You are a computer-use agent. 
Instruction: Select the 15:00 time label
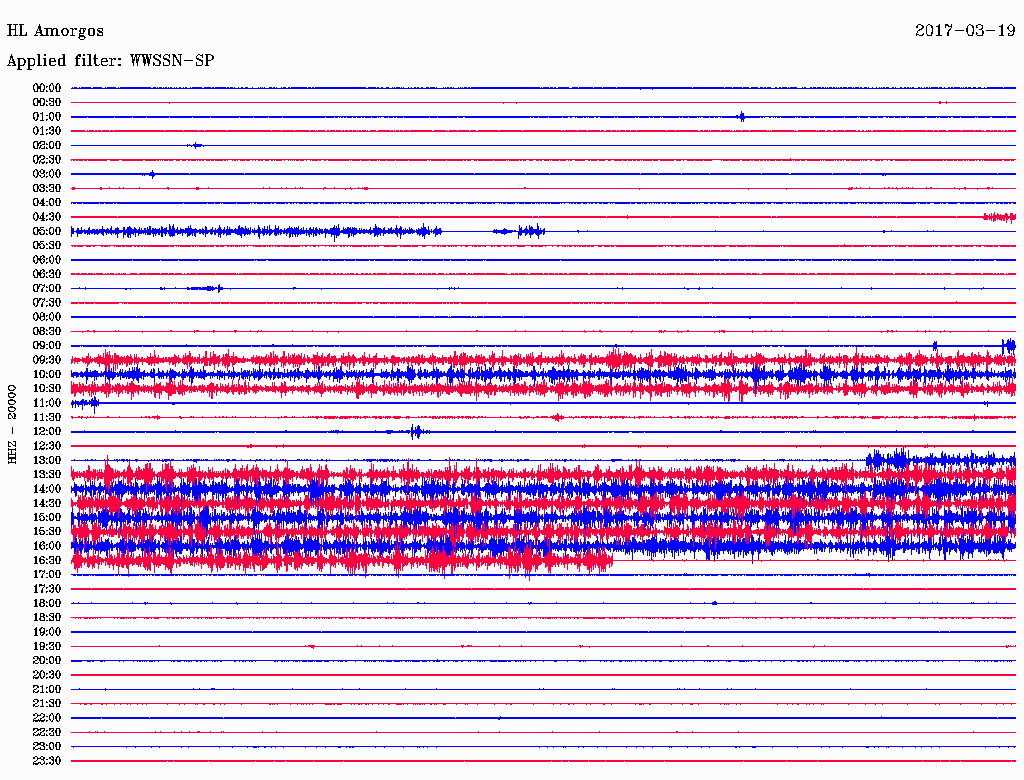pos(47,517)
